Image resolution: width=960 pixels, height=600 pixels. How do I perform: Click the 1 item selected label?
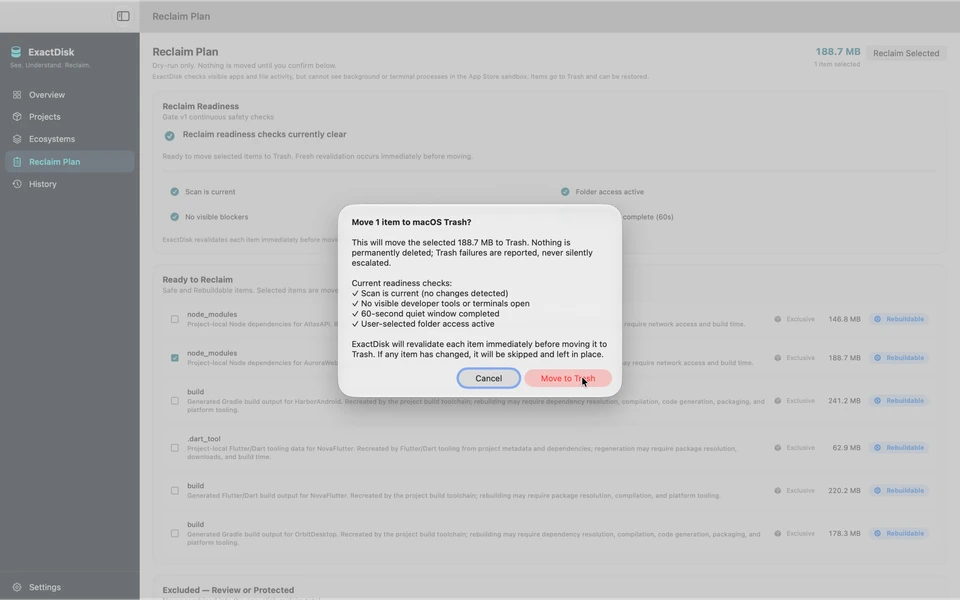click(x=837, y=64)
